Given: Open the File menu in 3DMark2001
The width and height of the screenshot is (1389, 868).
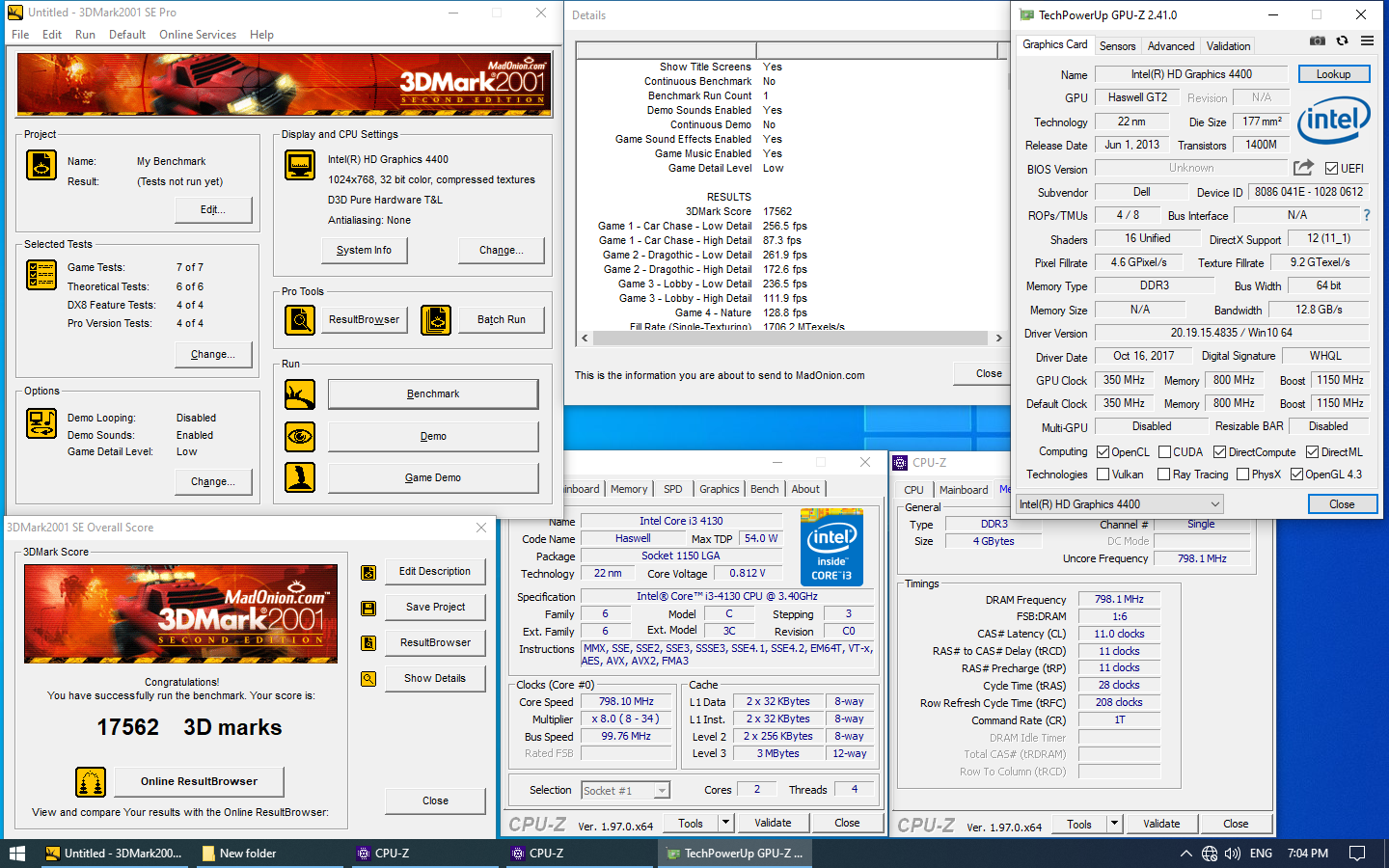Looking at the screenshot, I should 20,35.
